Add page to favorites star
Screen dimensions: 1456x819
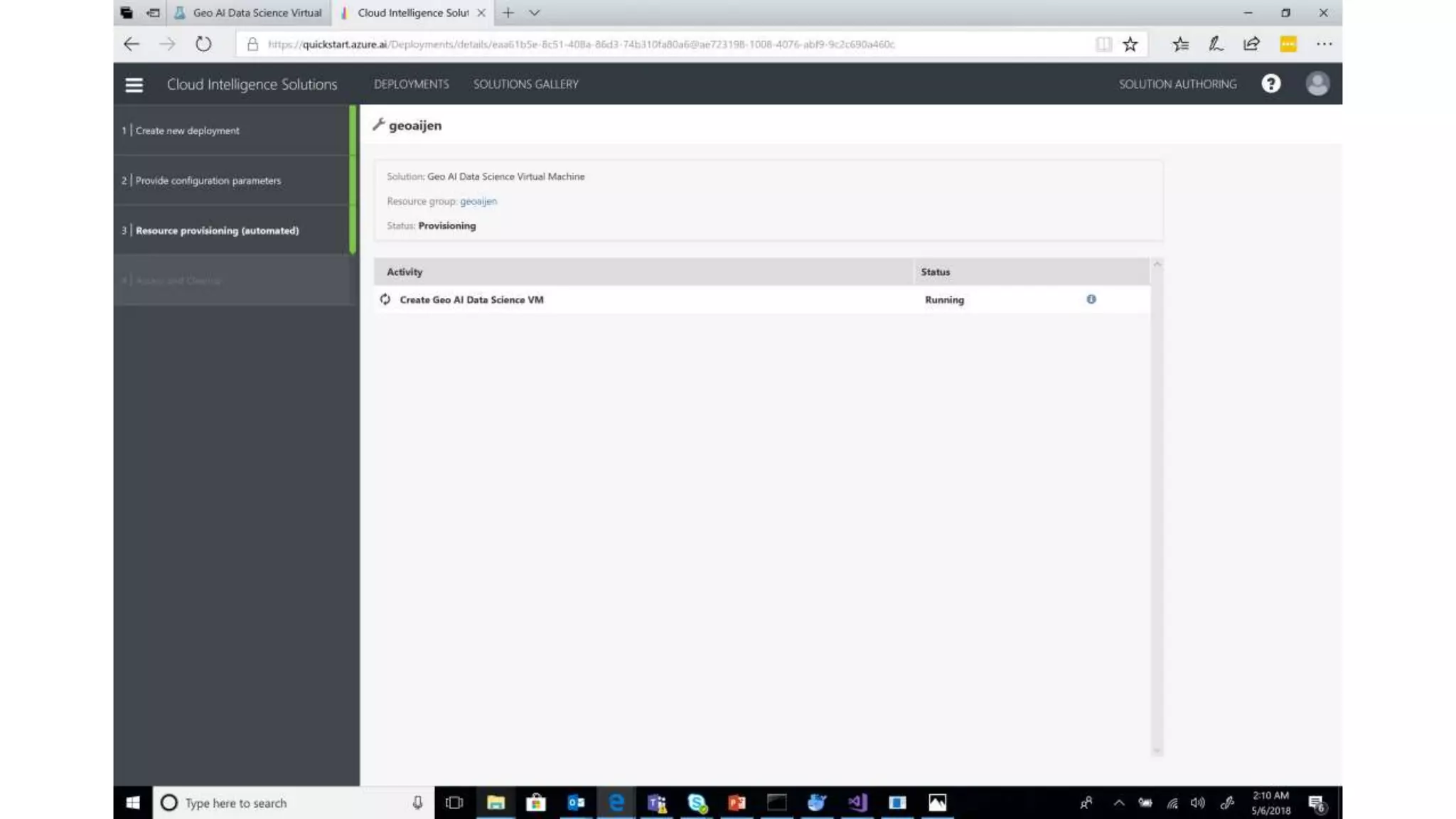click(x=1130, y=44)
